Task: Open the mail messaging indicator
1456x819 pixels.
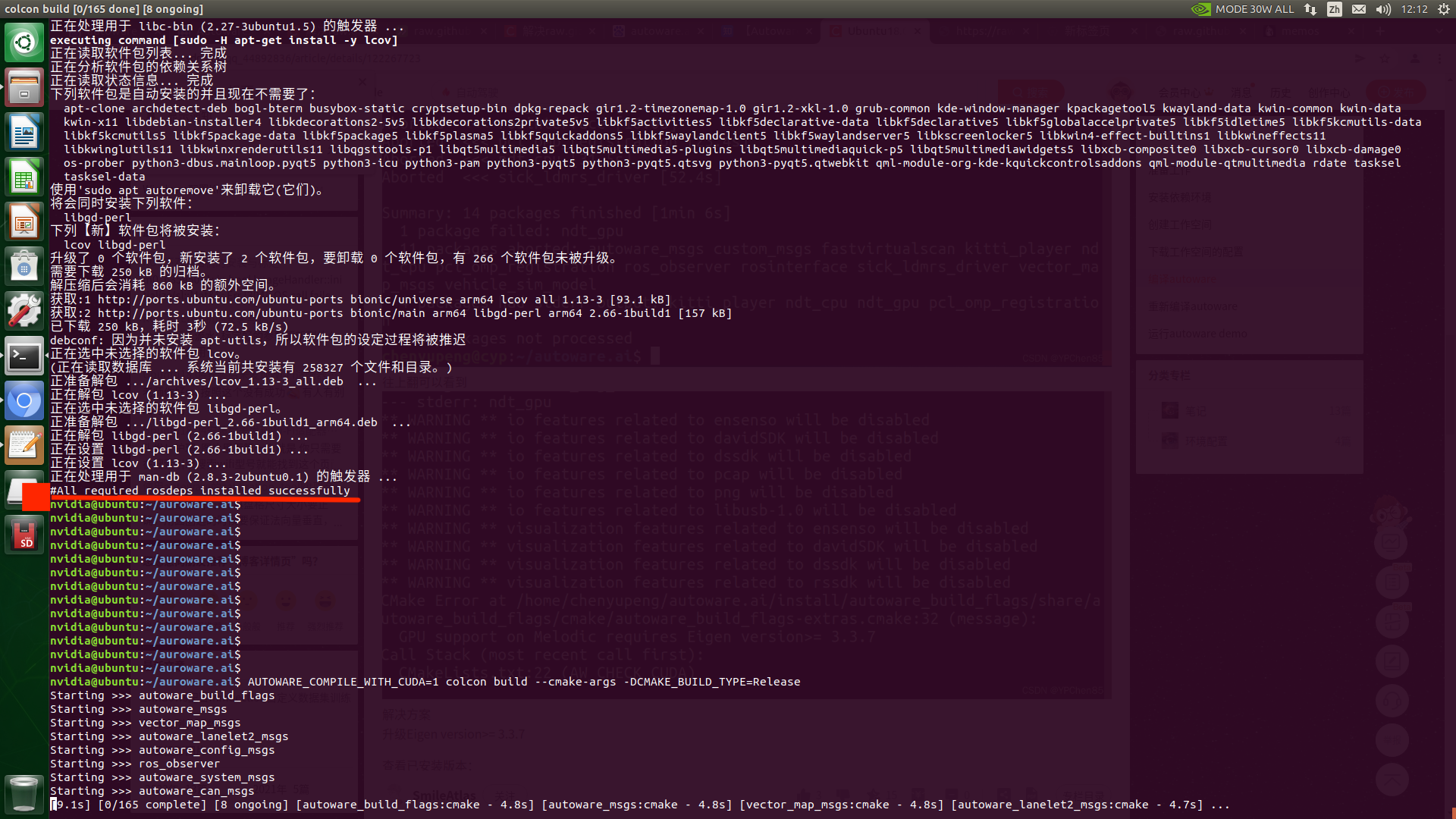Action: (x=1359, y=9)
